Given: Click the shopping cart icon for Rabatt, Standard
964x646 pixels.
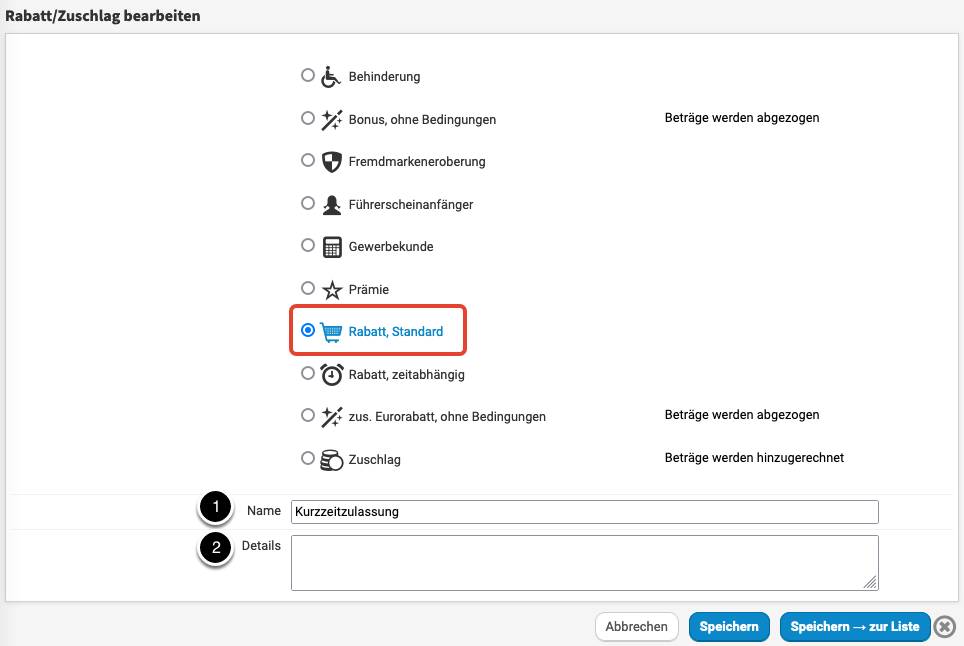Looking at the screenshot, I should click(x=331, y=331).
